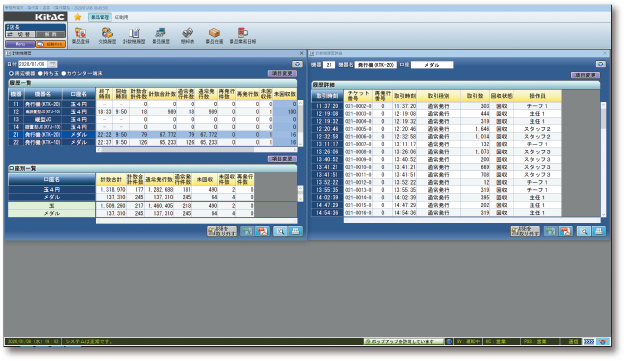Screen dimensions: 624x361
Task: Switch to the tab next to 景品管理
Action: click(121, 17)
